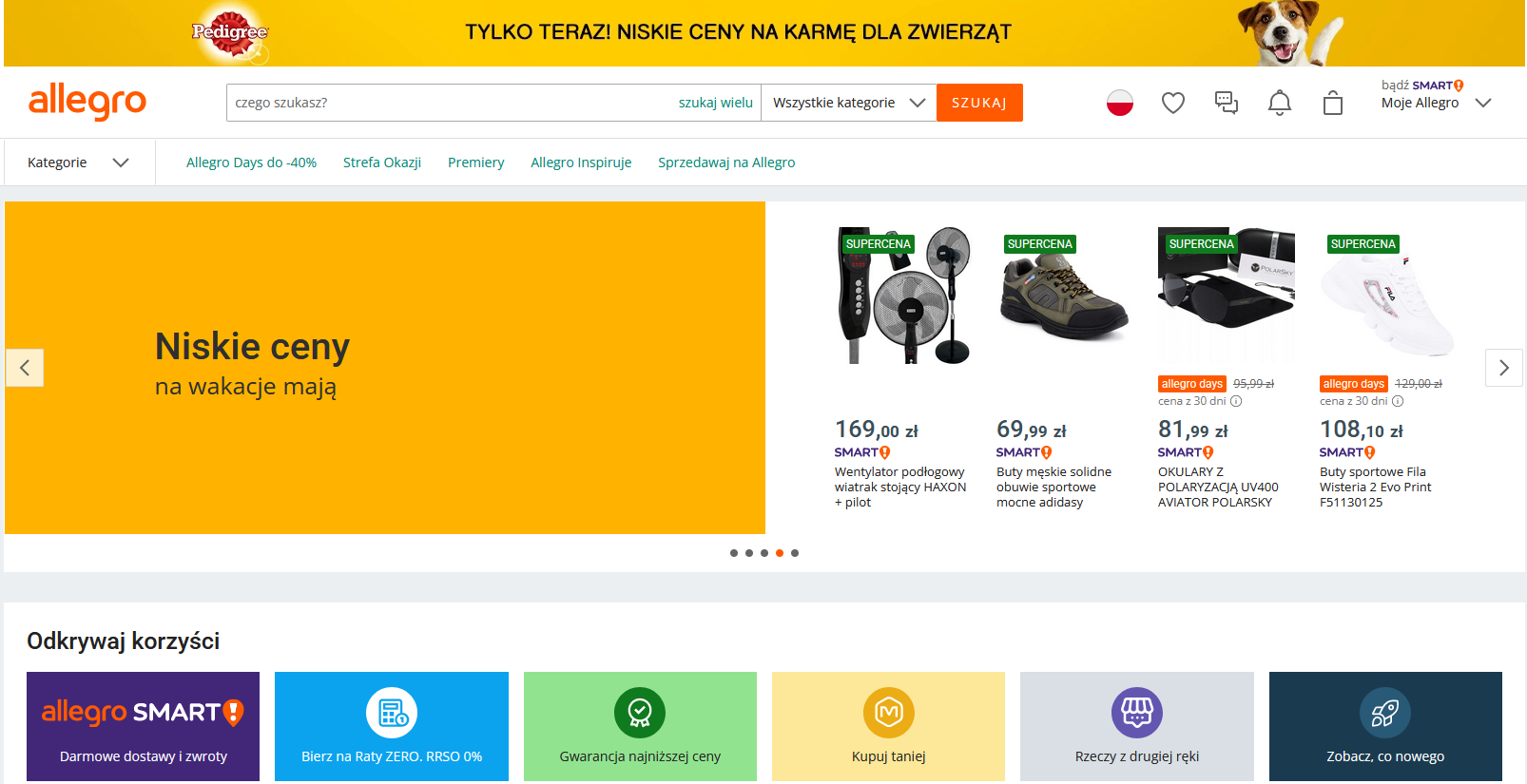Select the fourth carousel dot
The height and width of the screenshot is (784, 1527).
pyautogui.click(x=780, y=553)
